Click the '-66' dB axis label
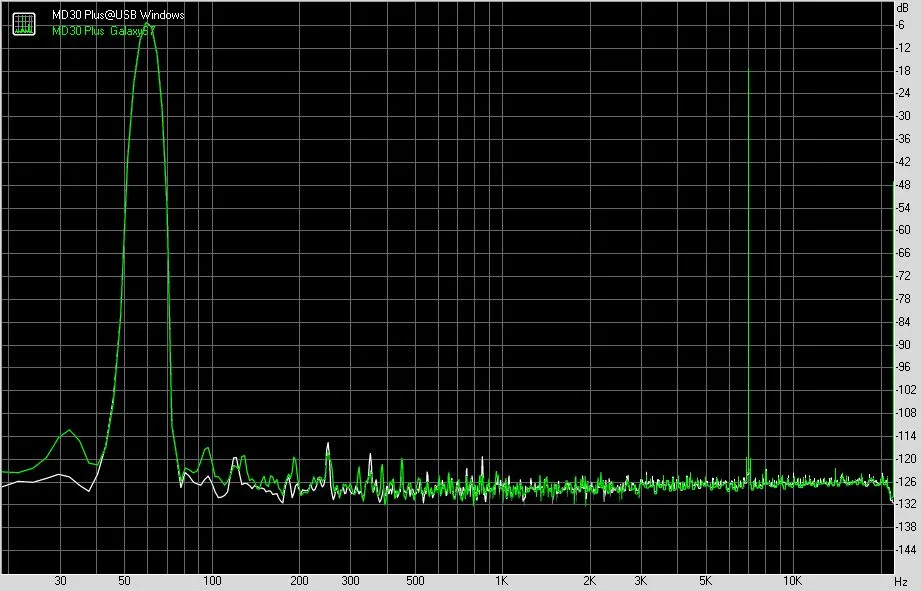The width and height of the screenshot is (921, 591). pos(903,253)
